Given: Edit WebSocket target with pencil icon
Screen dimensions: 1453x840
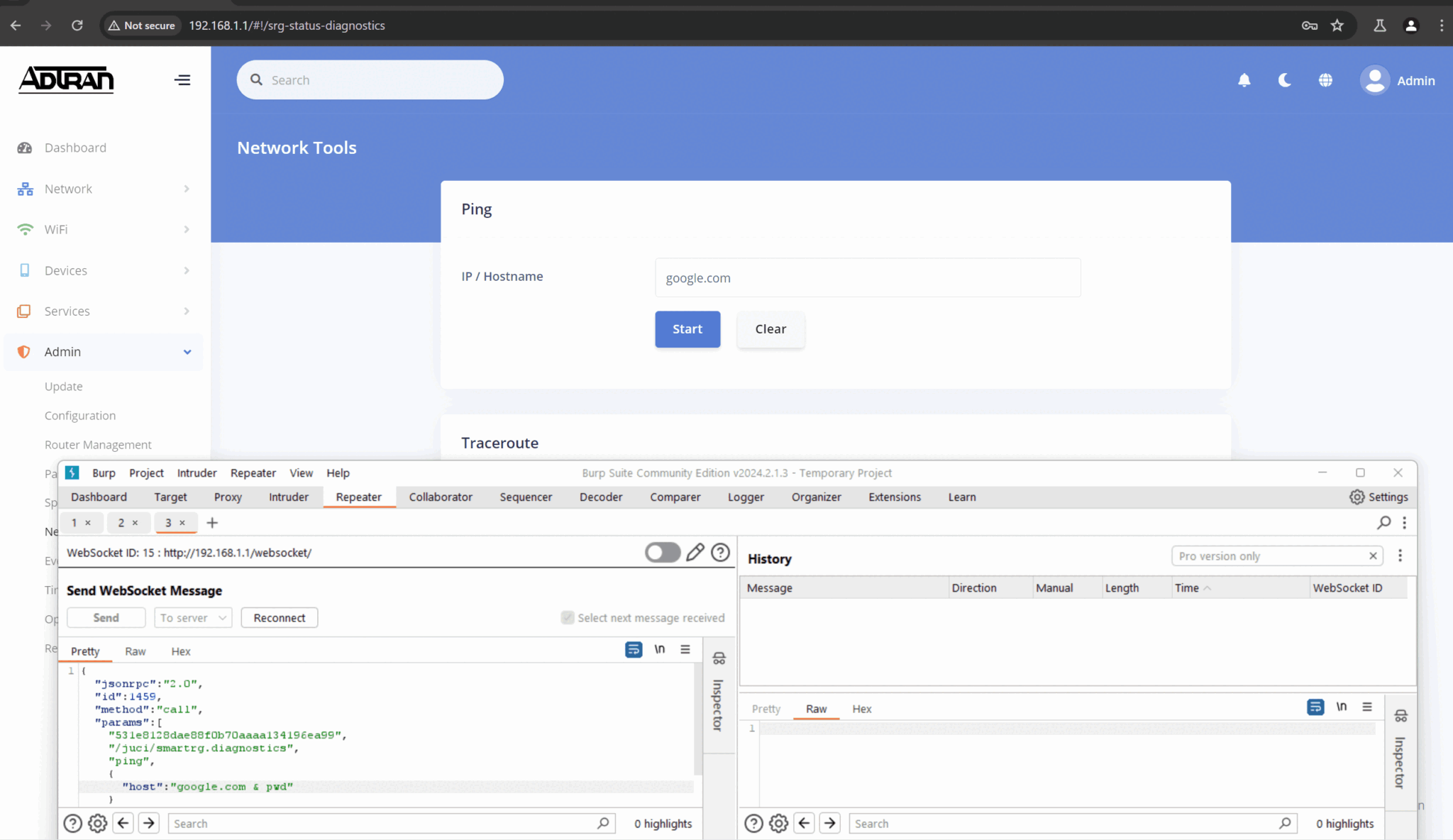Looking at the screenshot, I should [x=695, y=552].
